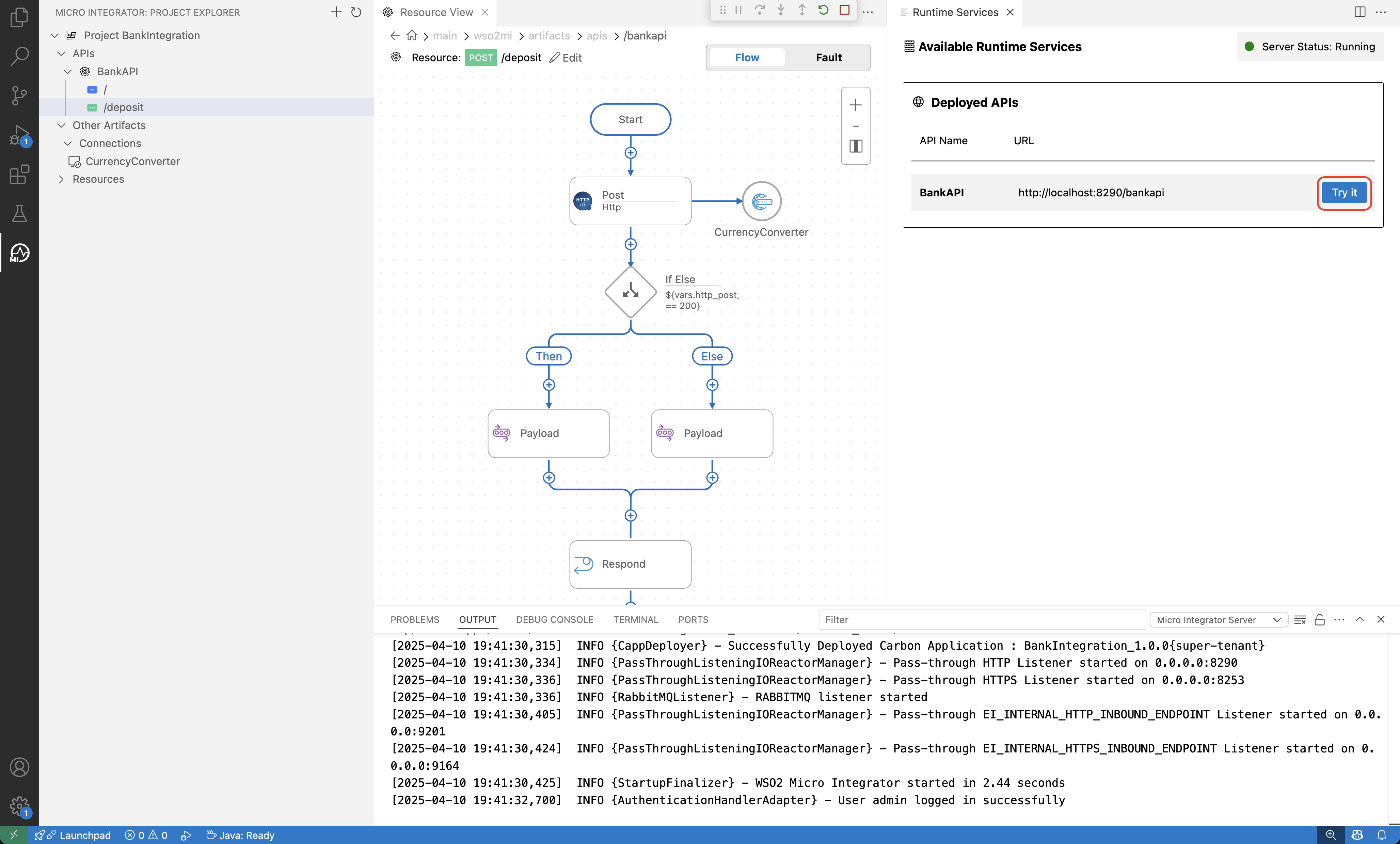Step over in debug toolbar
The image size is (1400, 844).
point(760,10)
